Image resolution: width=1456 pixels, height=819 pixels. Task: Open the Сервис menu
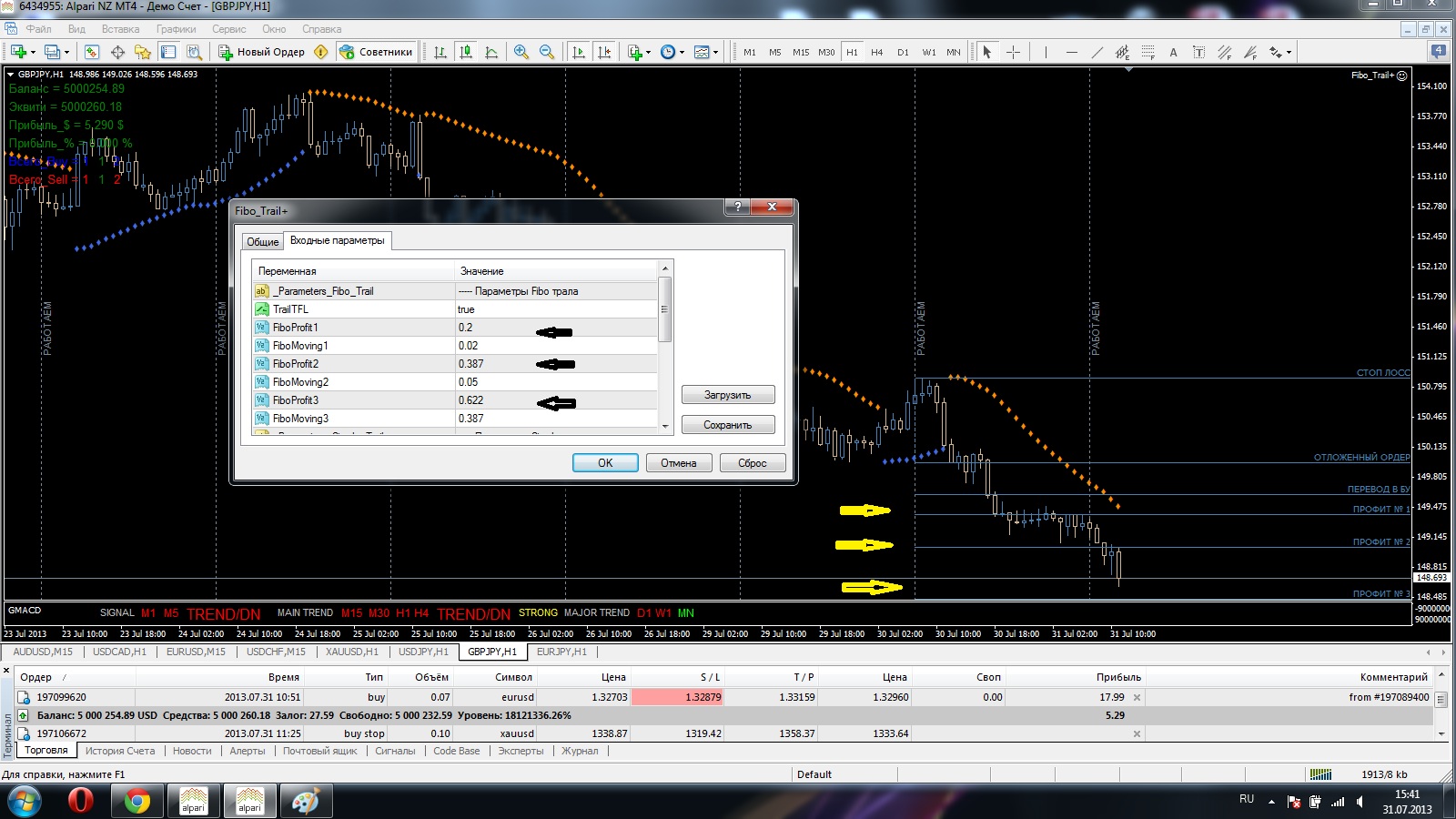[229, 29]
